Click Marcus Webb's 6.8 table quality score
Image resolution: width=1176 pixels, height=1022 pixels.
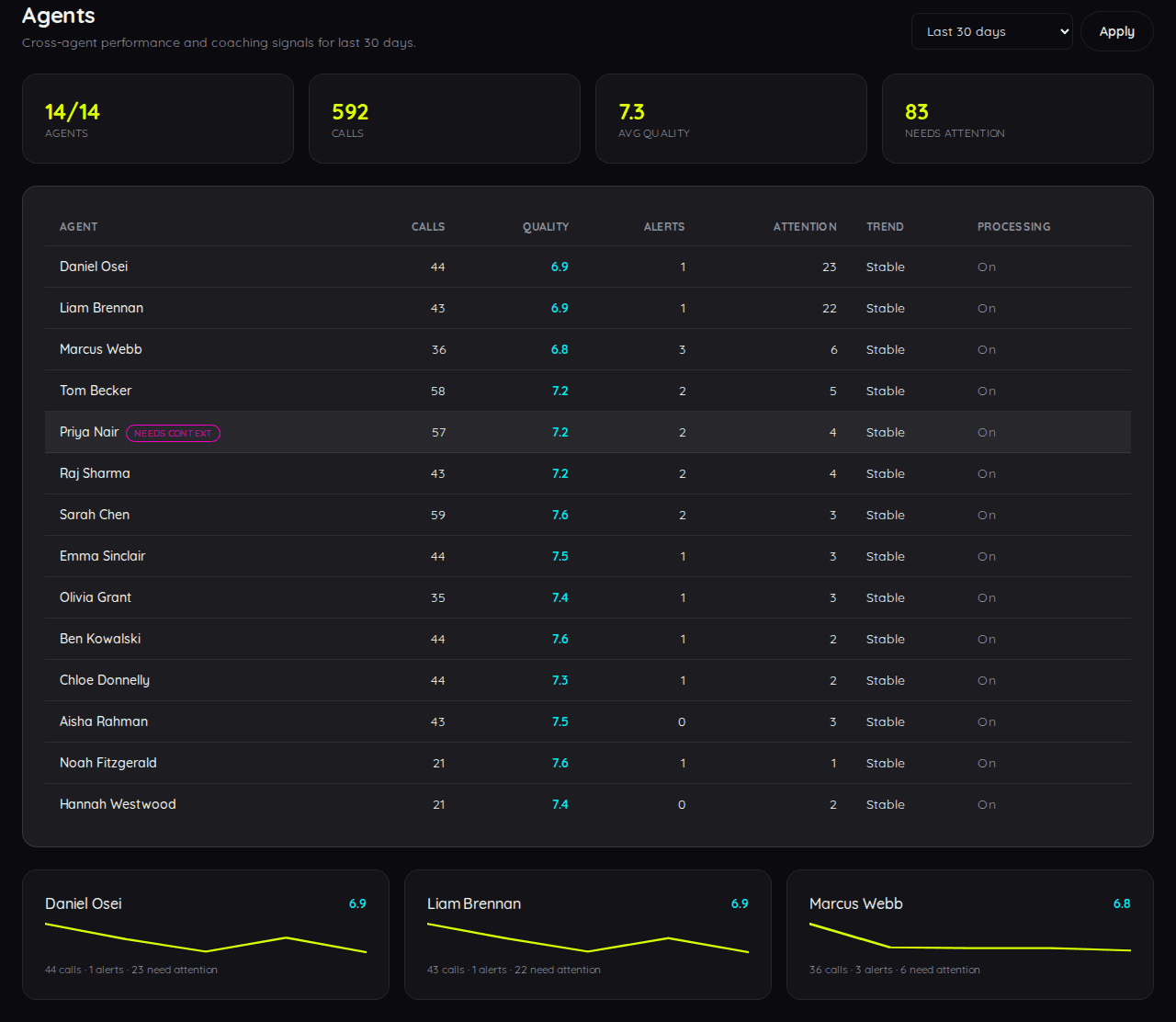(560, 349)
